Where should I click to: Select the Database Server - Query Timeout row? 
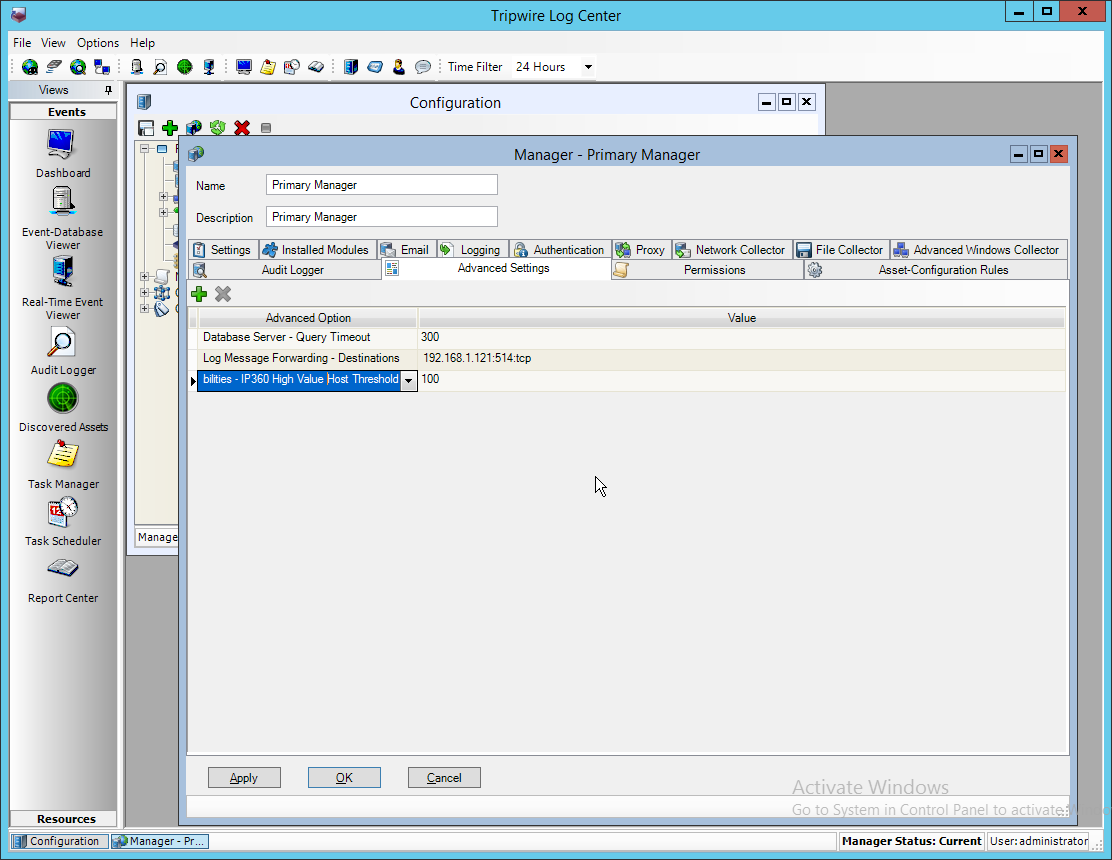[x=627, y=337]
